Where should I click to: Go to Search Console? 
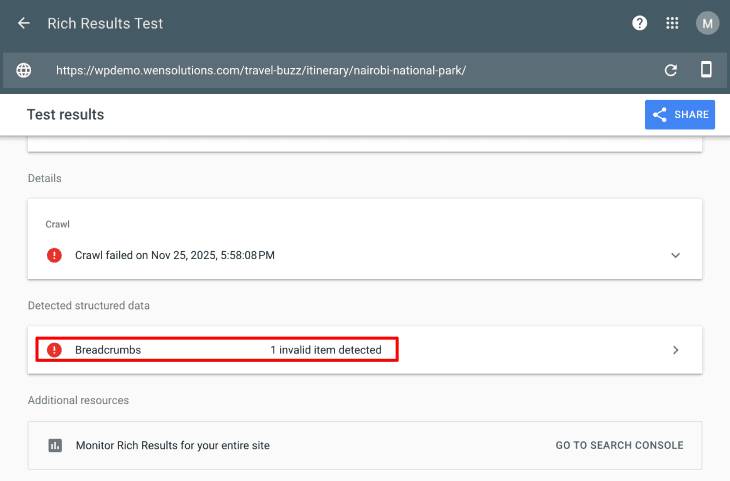click(619, 445)
